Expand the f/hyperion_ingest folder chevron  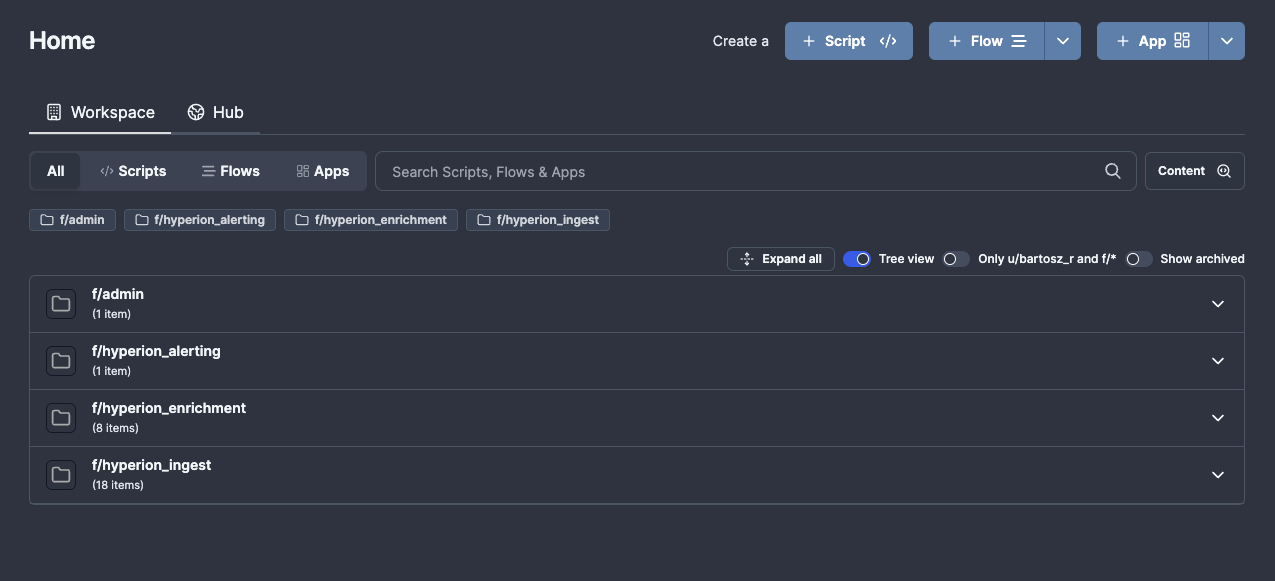[1217, 475]
